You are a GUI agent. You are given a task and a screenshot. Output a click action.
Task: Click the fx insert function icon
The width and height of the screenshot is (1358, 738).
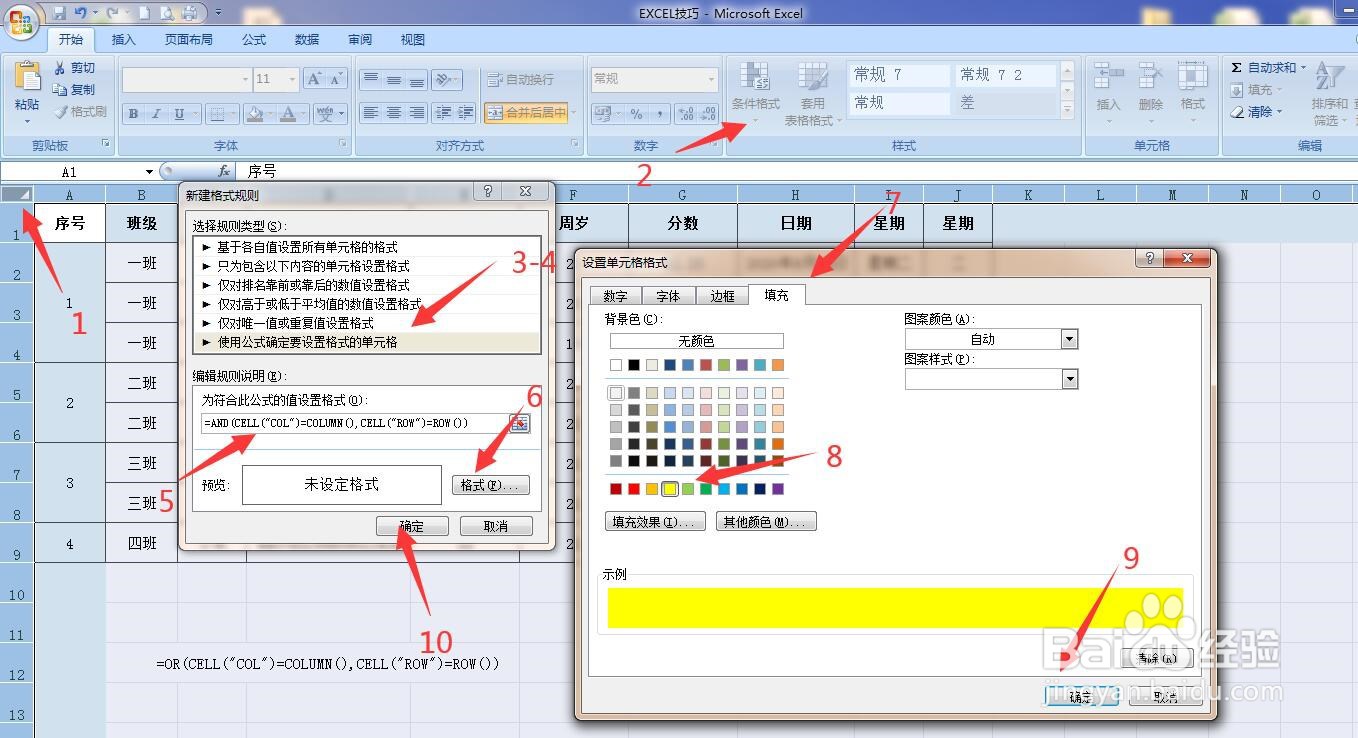coord(224,172)
